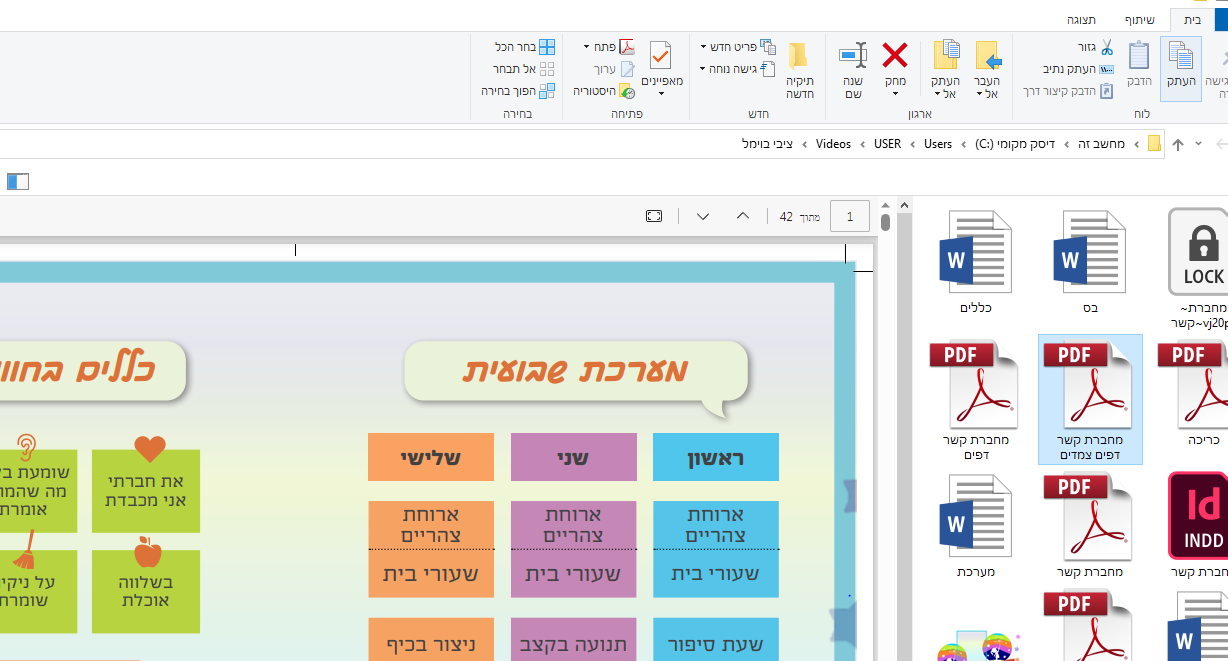Select the מחברת קשר PDF beside the INDD file
This screenshot has width=1228, height=661.
coord(1087,527)
